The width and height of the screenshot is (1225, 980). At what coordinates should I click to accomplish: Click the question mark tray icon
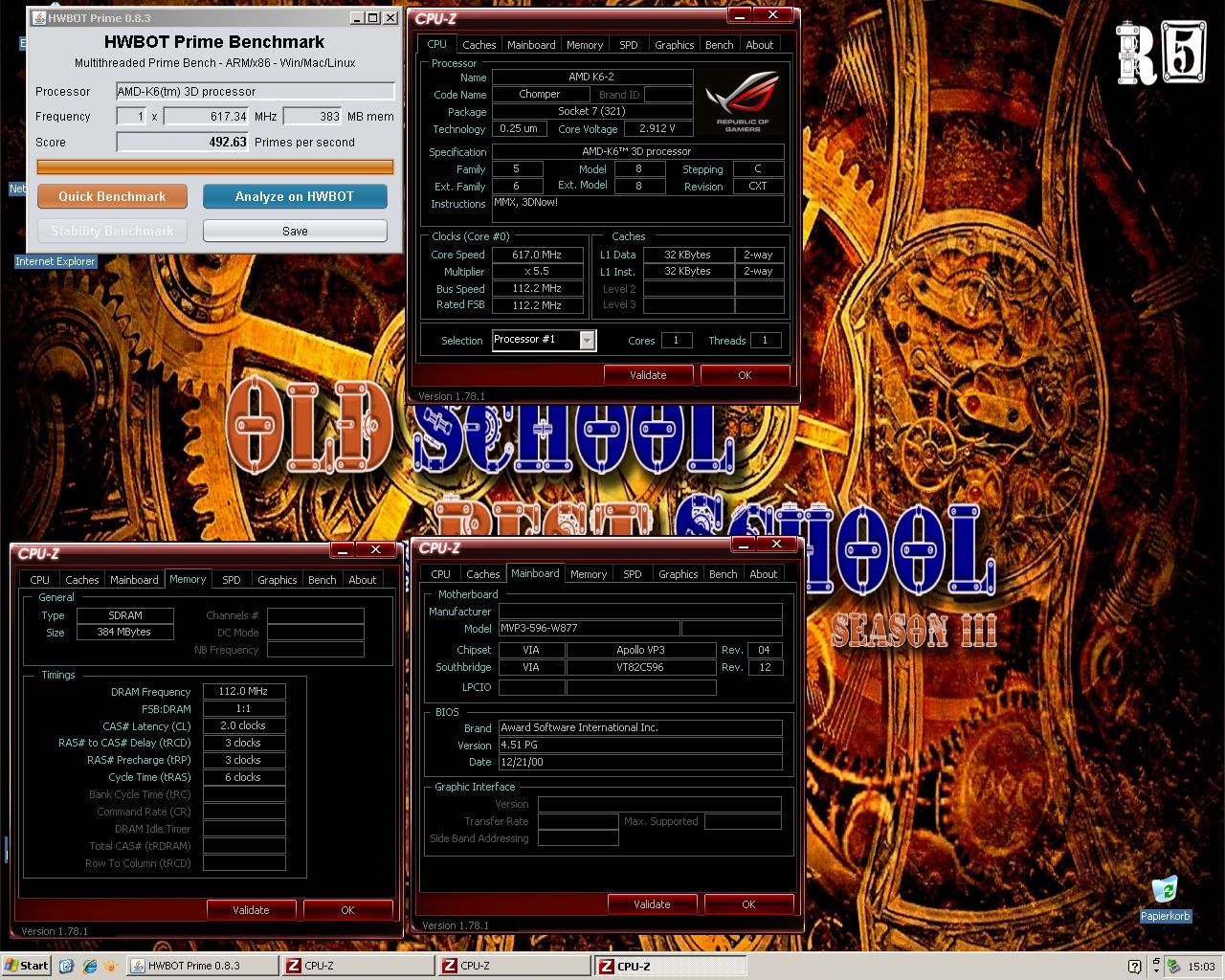(x=1134, y=966)
